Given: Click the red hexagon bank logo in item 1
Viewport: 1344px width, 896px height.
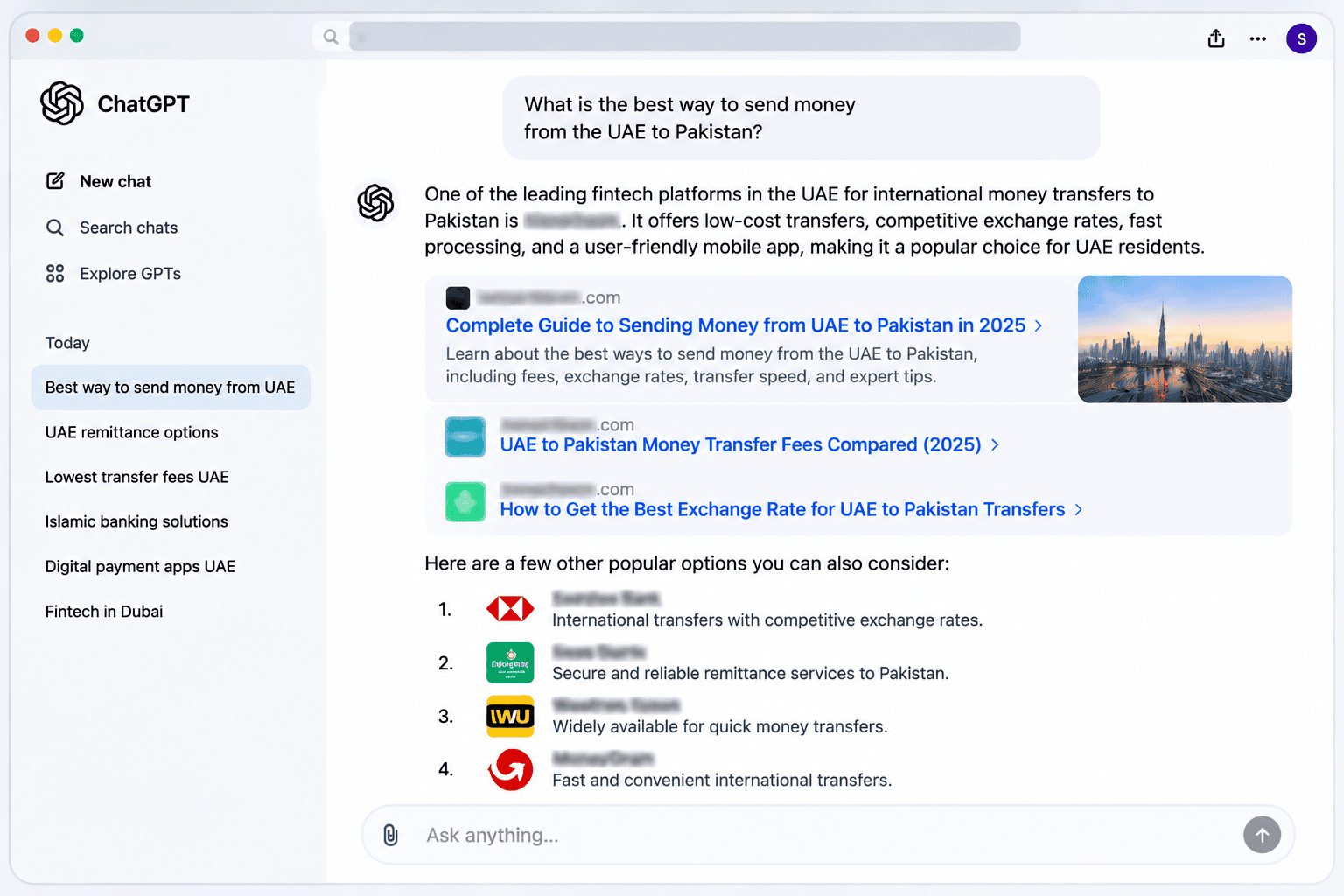Looking at the screenshot, I should (x=510, y=609).
